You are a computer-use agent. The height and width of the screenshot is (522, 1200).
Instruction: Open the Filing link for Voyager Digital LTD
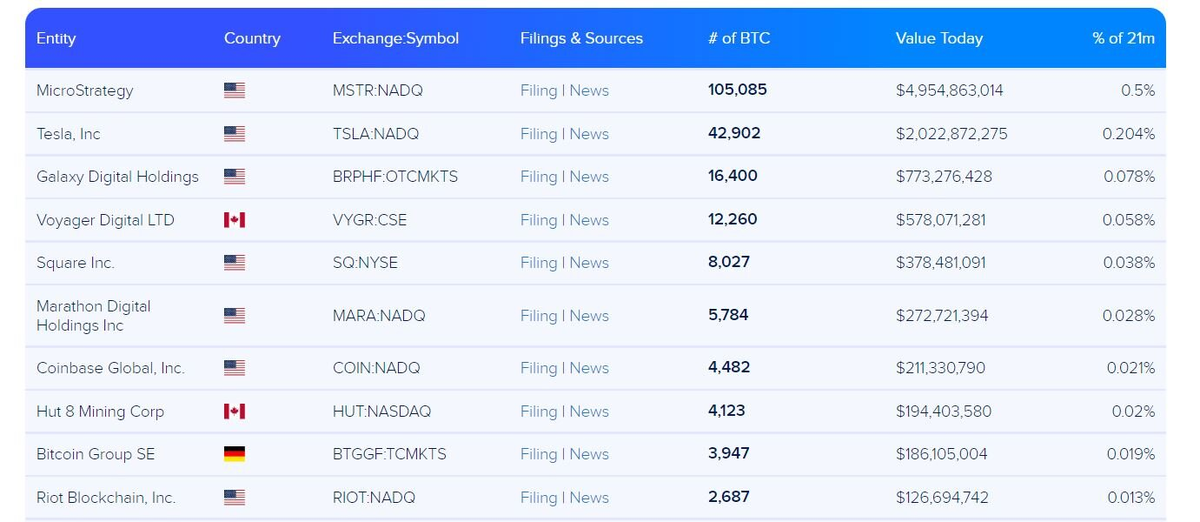[538, 219]
